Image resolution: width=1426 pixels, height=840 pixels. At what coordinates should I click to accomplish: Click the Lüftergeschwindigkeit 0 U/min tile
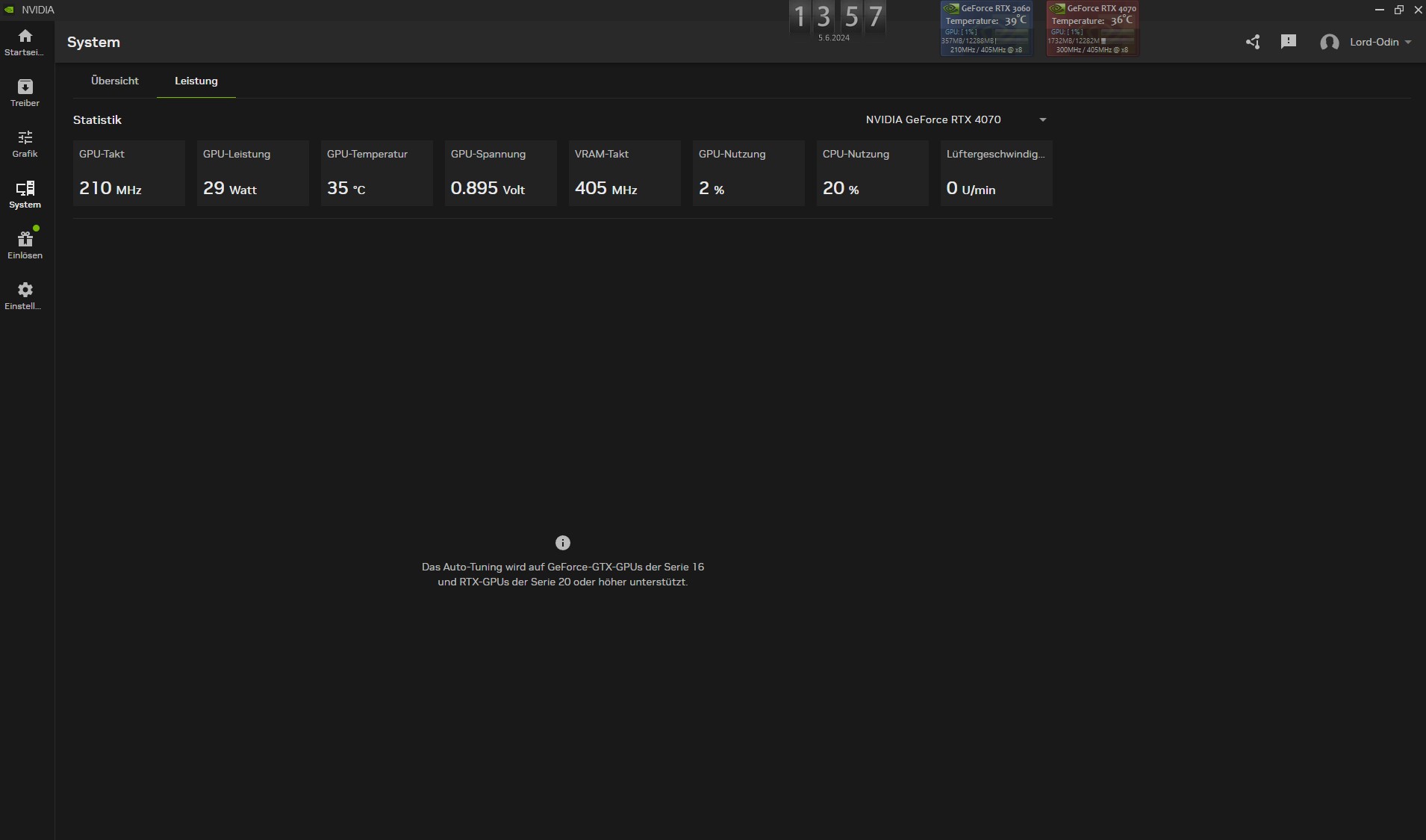[997, 172]
